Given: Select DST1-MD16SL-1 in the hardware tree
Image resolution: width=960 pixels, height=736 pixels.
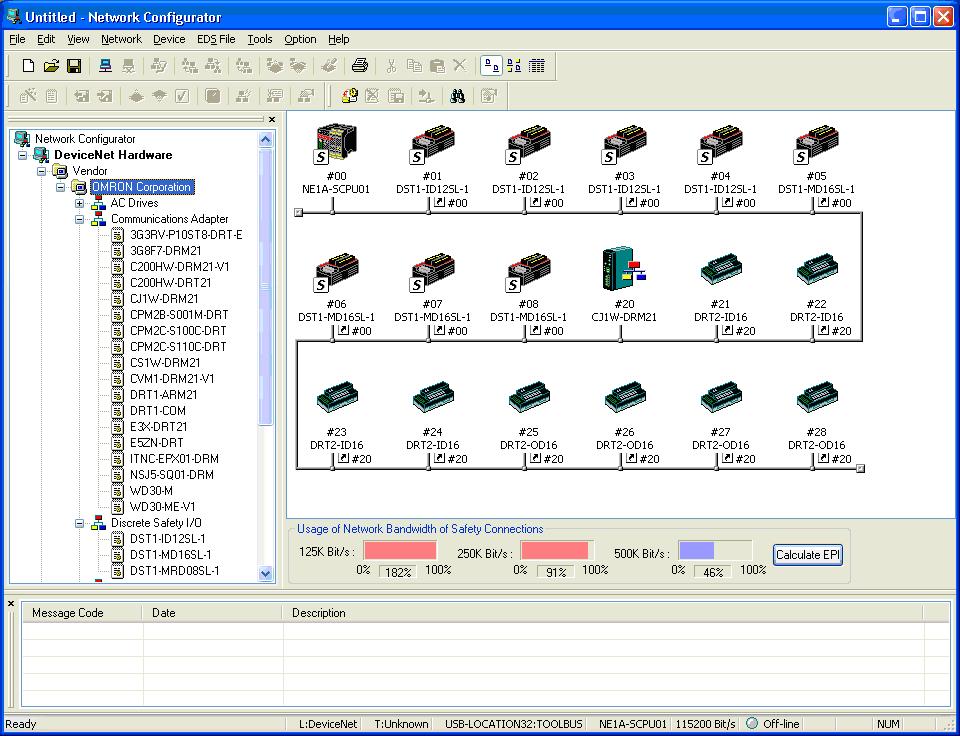Looking at the screenshot, I should point(171,555).
